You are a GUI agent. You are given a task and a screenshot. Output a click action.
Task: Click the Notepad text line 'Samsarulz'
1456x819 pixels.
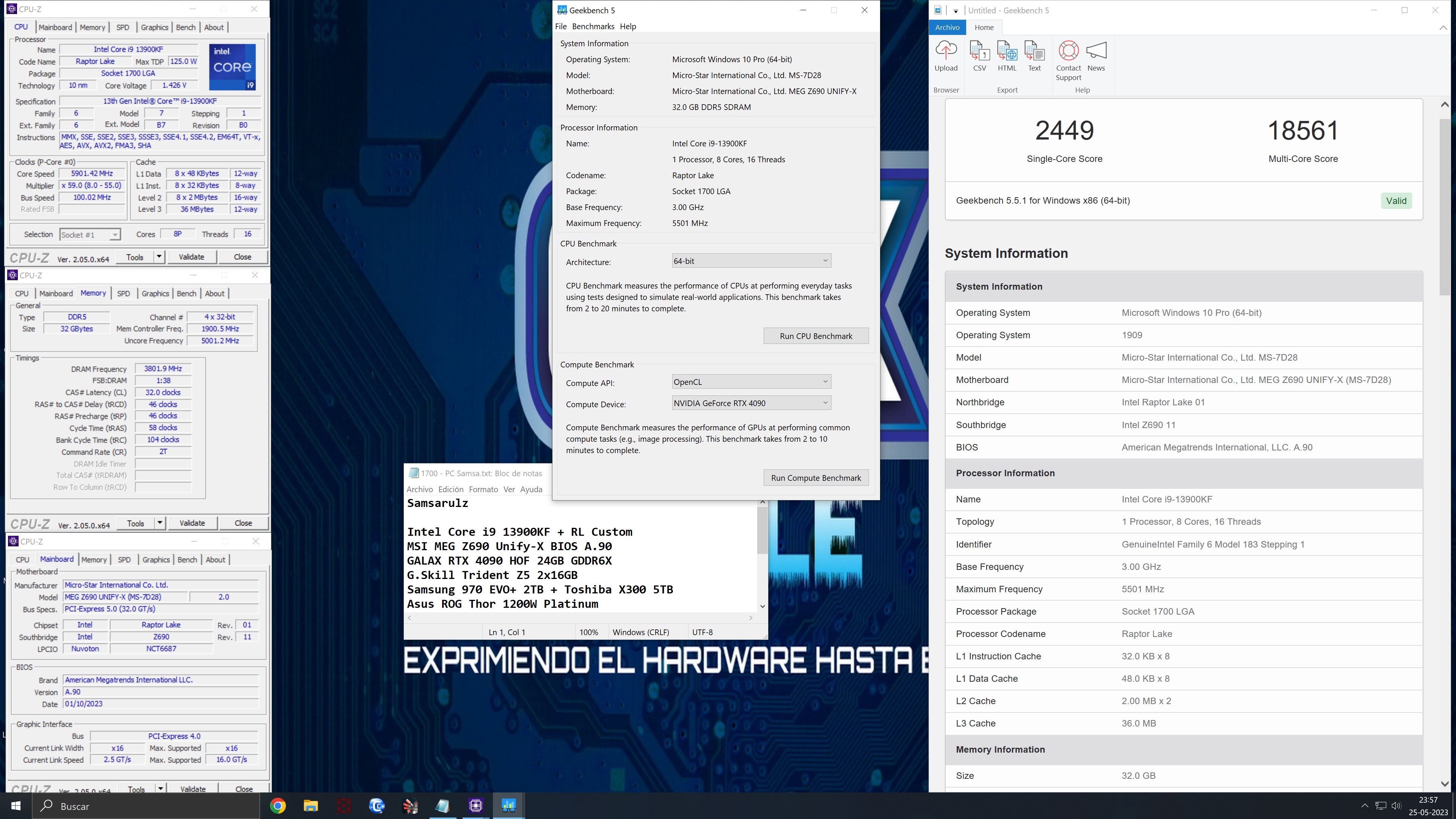pos(438,504)
